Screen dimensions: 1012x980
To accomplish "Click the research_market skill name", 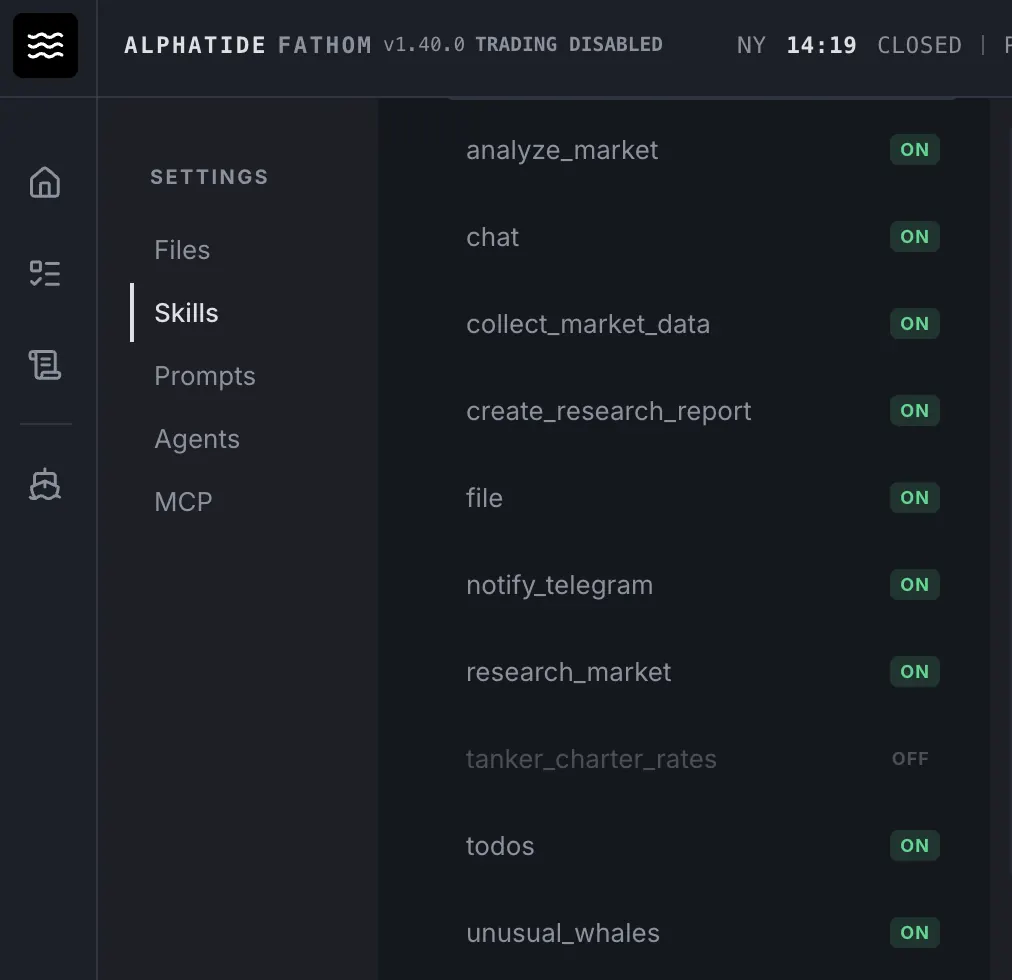I will click(x=568, y=672).
